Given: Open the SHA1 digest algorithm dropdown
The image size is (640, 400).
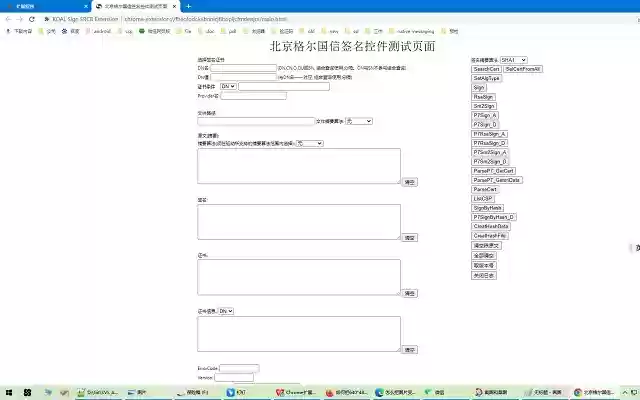Looking at the screenshot, I should [x=513, y=60].
